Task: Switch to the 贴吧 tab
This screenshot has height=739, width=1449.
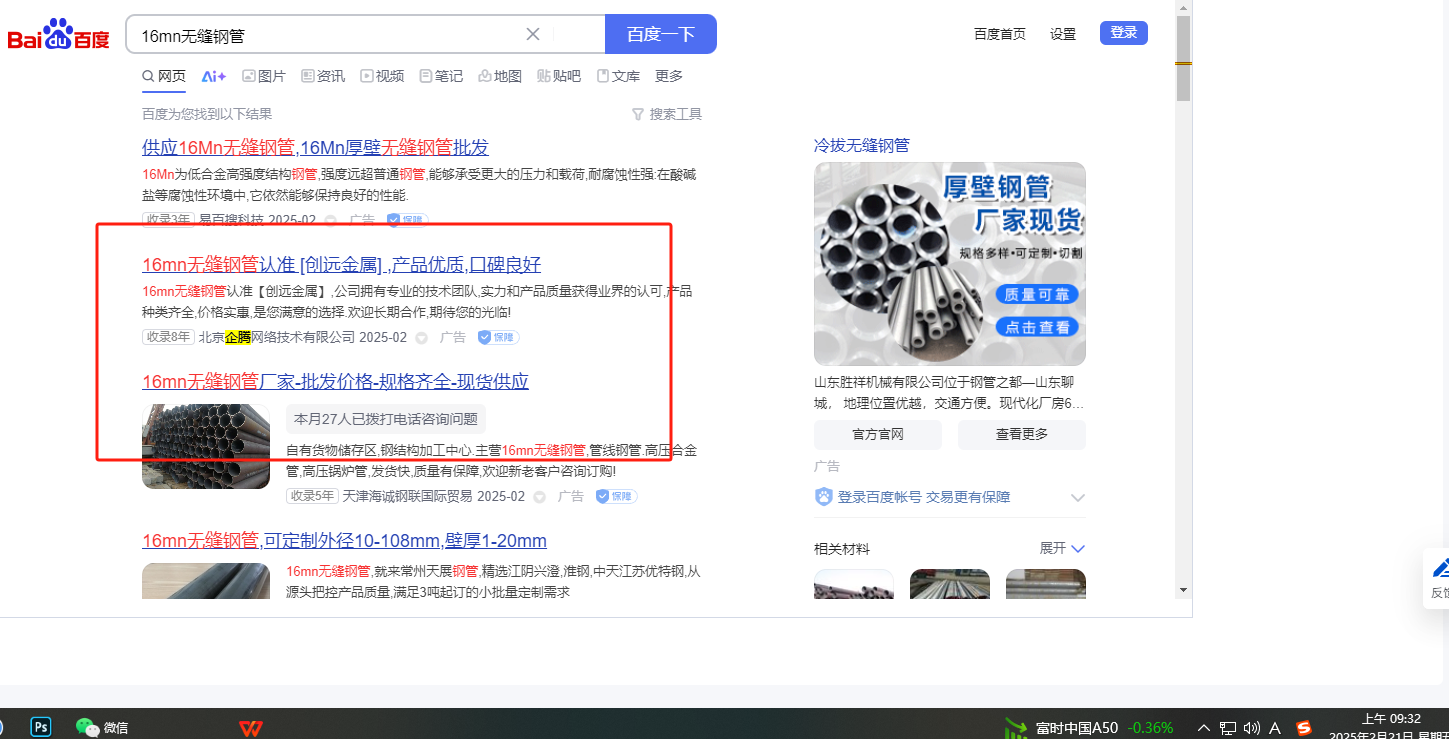Action: point(559,76)
